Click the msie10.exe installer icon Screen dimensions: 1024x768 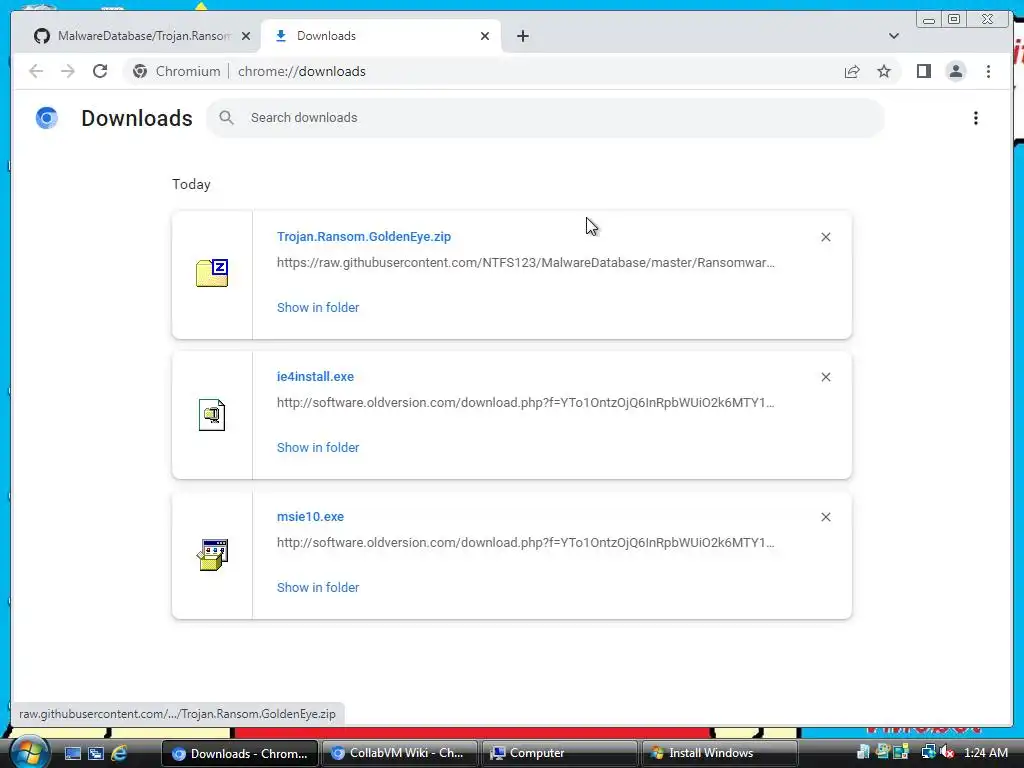tap(212, 554)
